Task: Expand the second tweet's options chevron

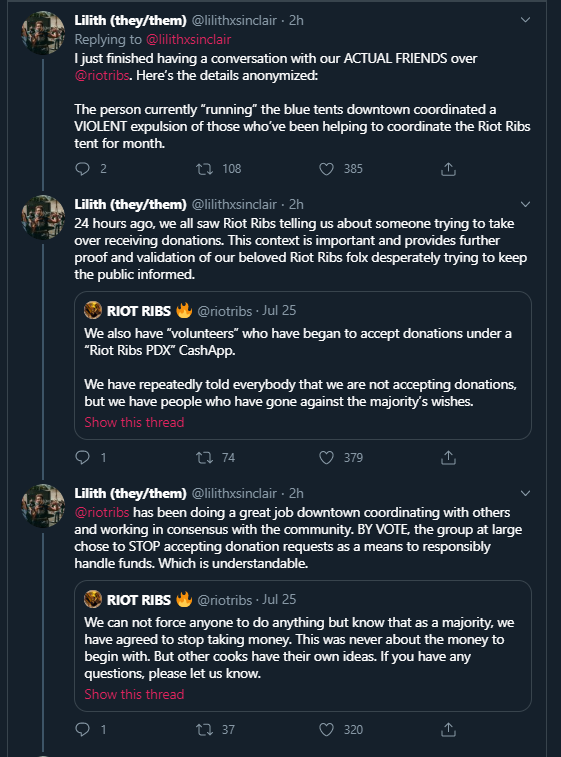Action: pyautogui.click(x=525, y=204)
